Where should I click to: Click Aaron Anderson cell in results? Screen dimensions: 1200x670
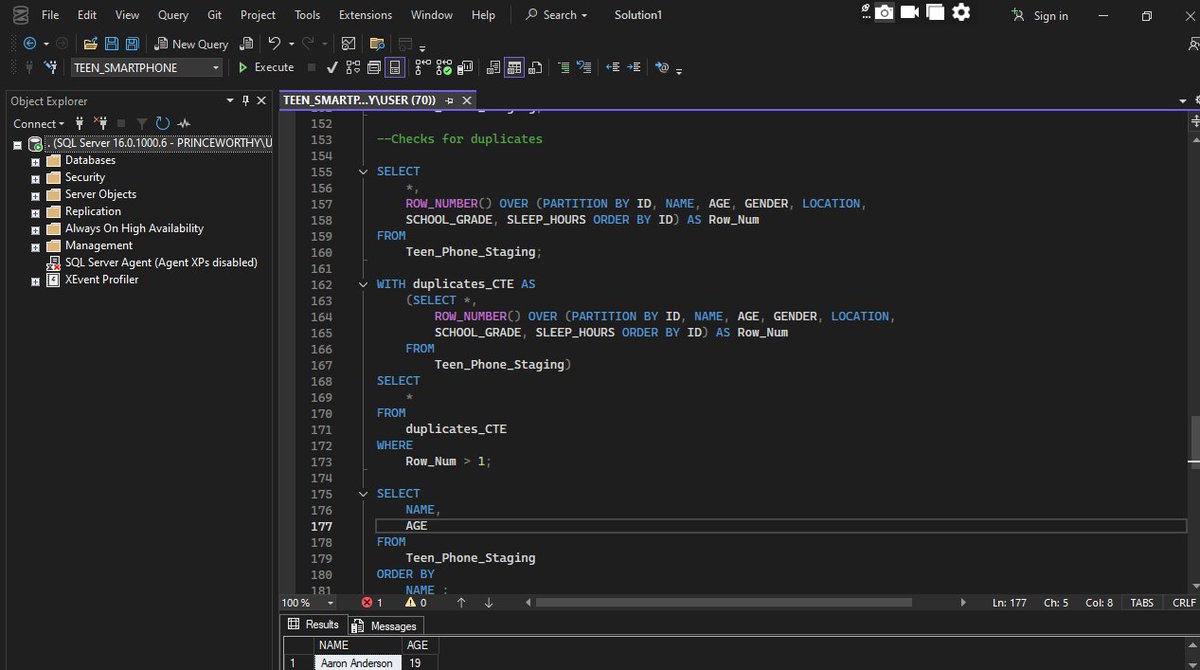[x=357, y=662]
